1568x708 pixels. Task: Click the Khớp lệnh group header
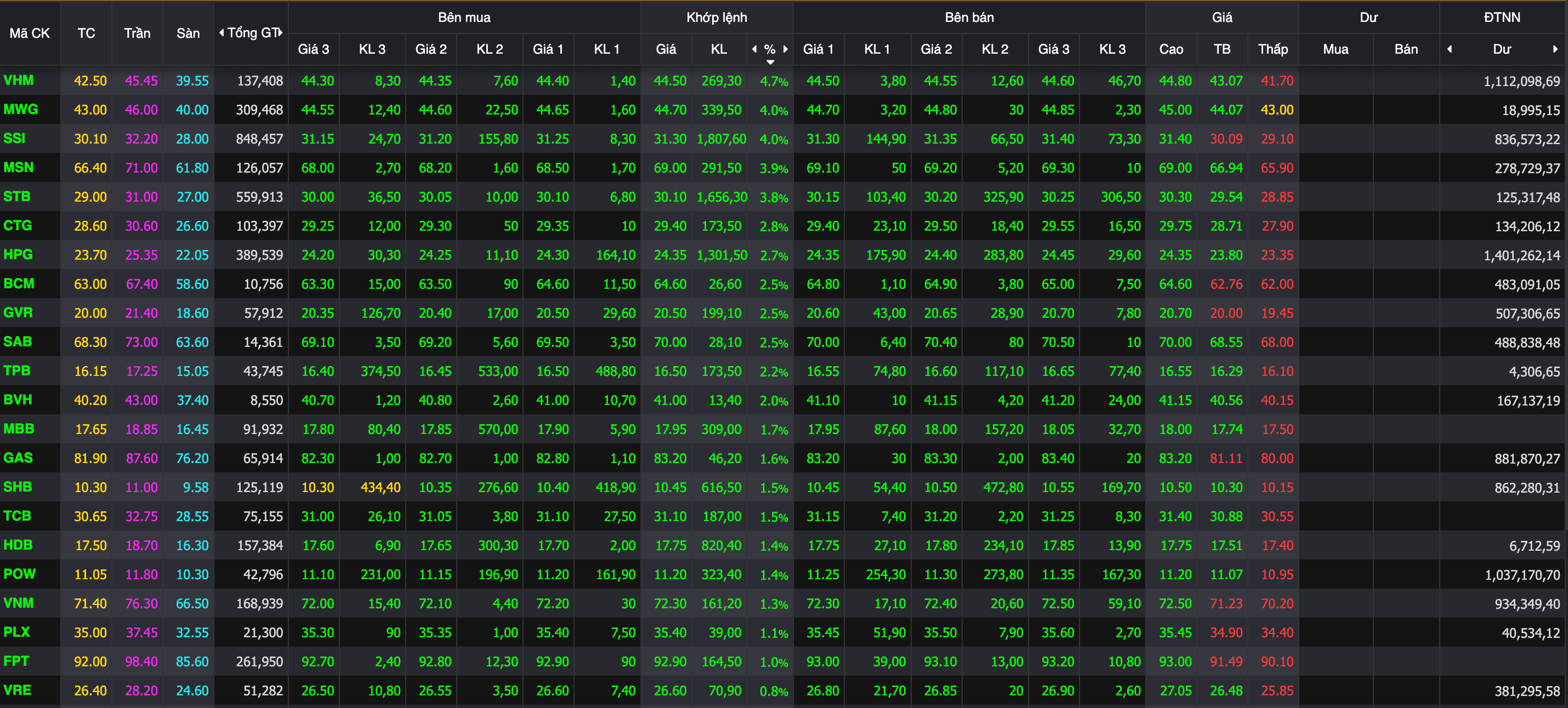point(717,17)
